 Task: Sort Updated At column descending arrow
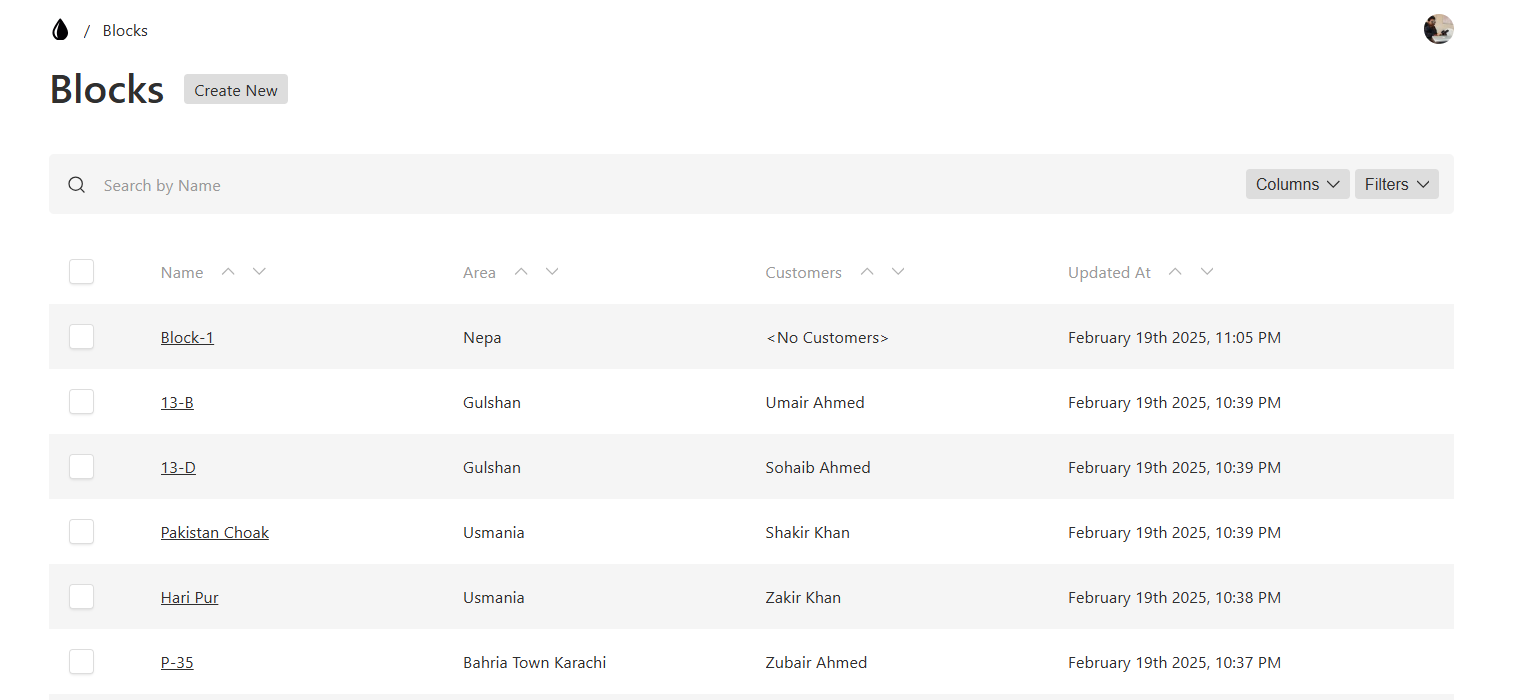[1207, 271]
